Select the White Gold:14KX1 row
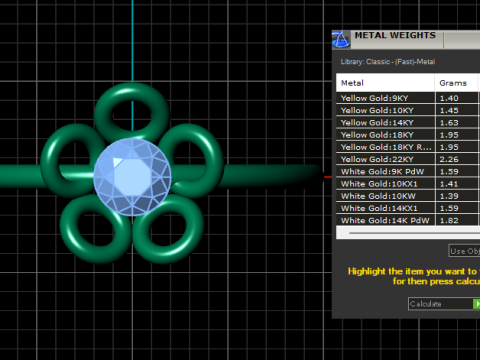This screenshot has height=360, width=480. (408, 208)
